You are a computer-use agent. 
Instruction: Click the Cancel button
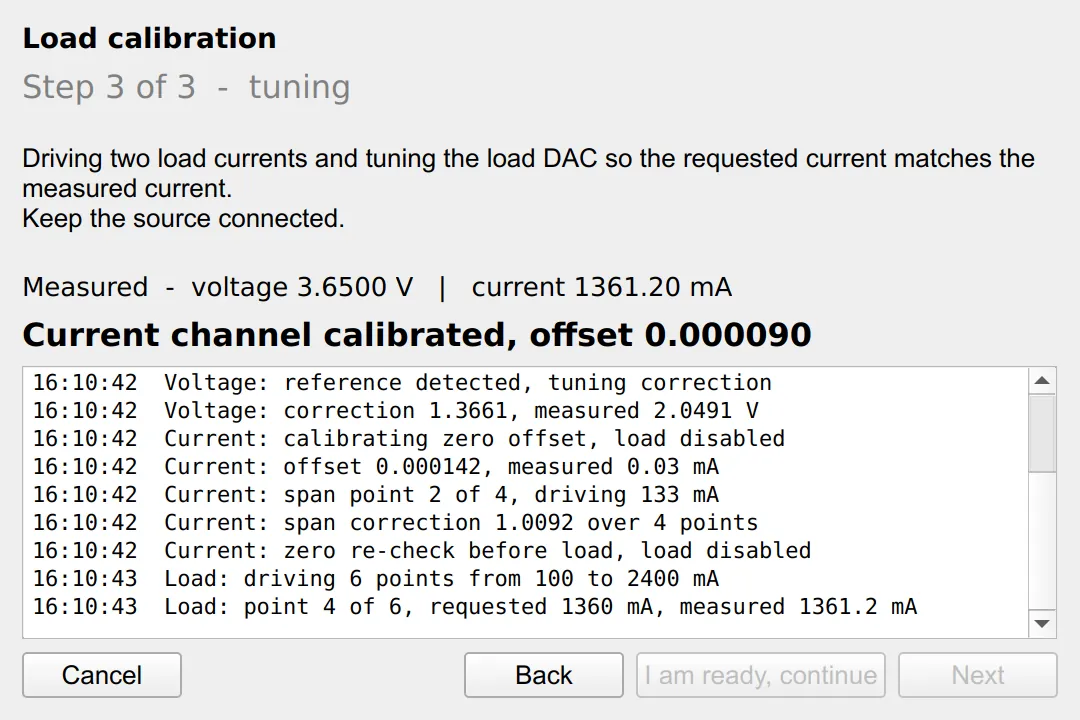(102, 675)
